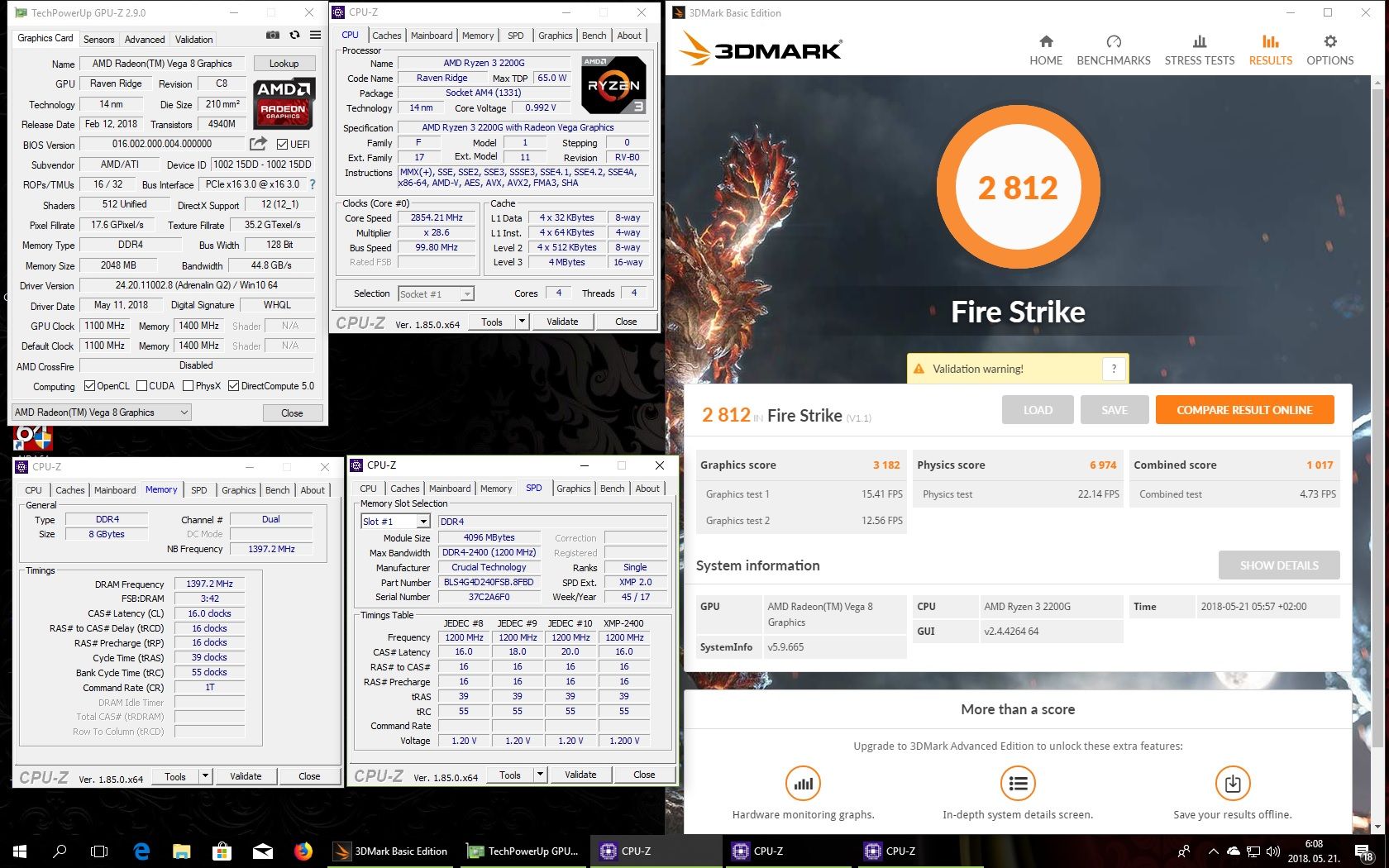Screen dimensions: 1389x868
Task: Open Bus Interface help question mark
Action: 313,184
